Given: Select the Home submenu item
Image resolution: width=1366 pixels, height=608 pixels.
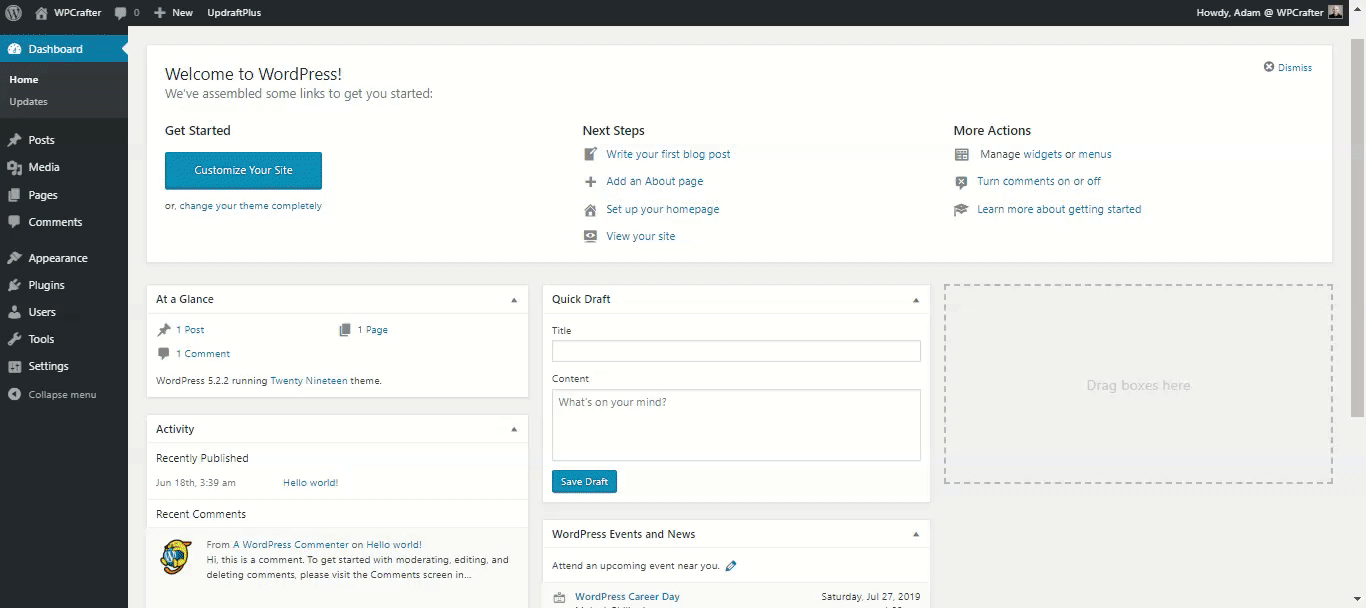Looking at the screenshot, I should [24, 80].
